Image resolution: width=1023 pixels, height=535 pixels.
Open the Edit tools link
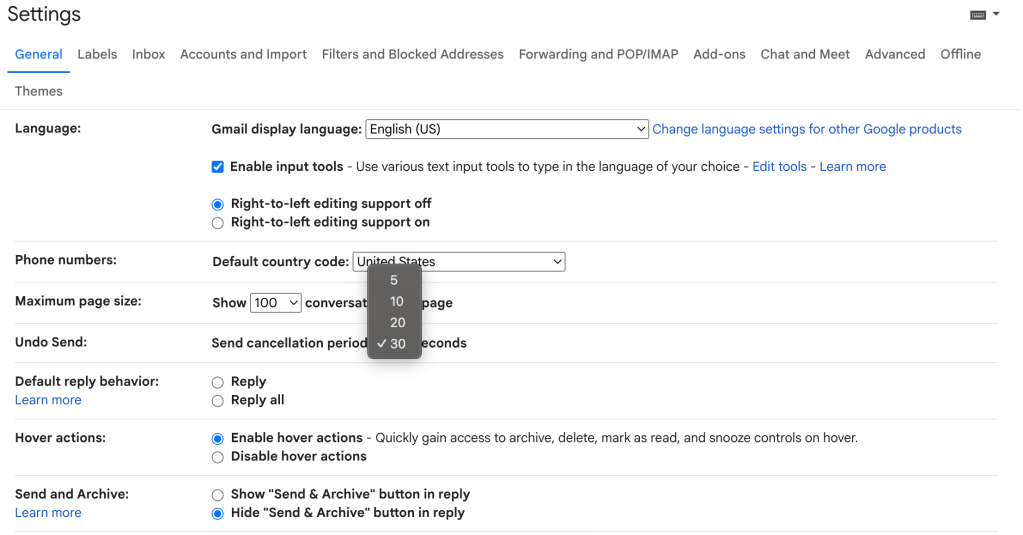coord(779,167)
